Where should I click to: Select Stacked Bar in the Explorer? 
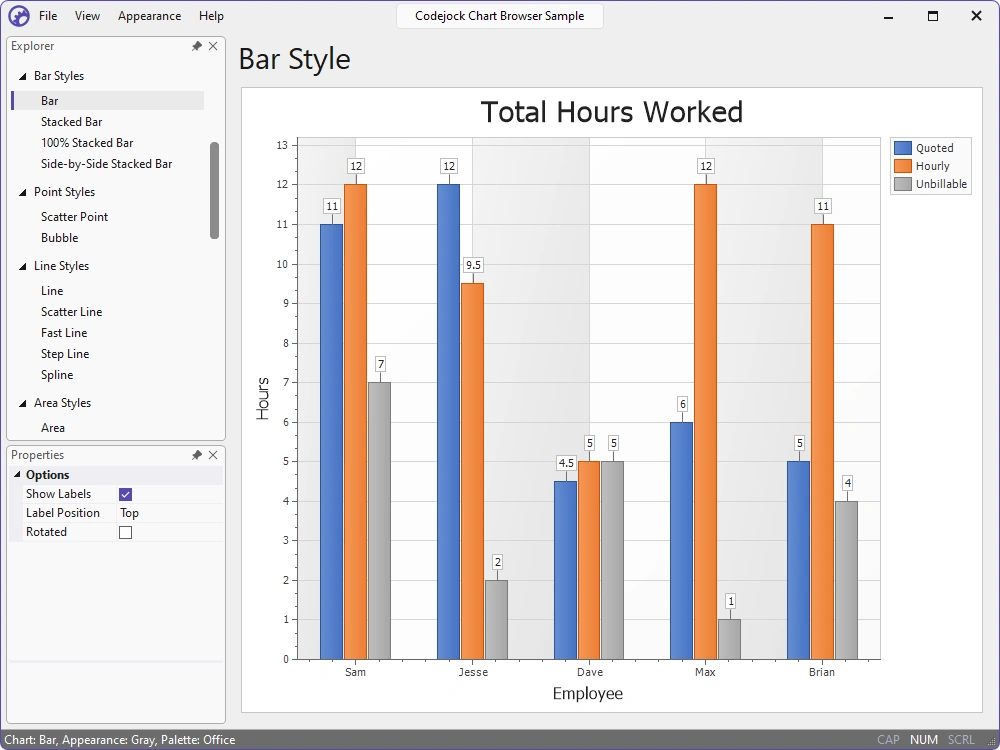click(71, 122)
